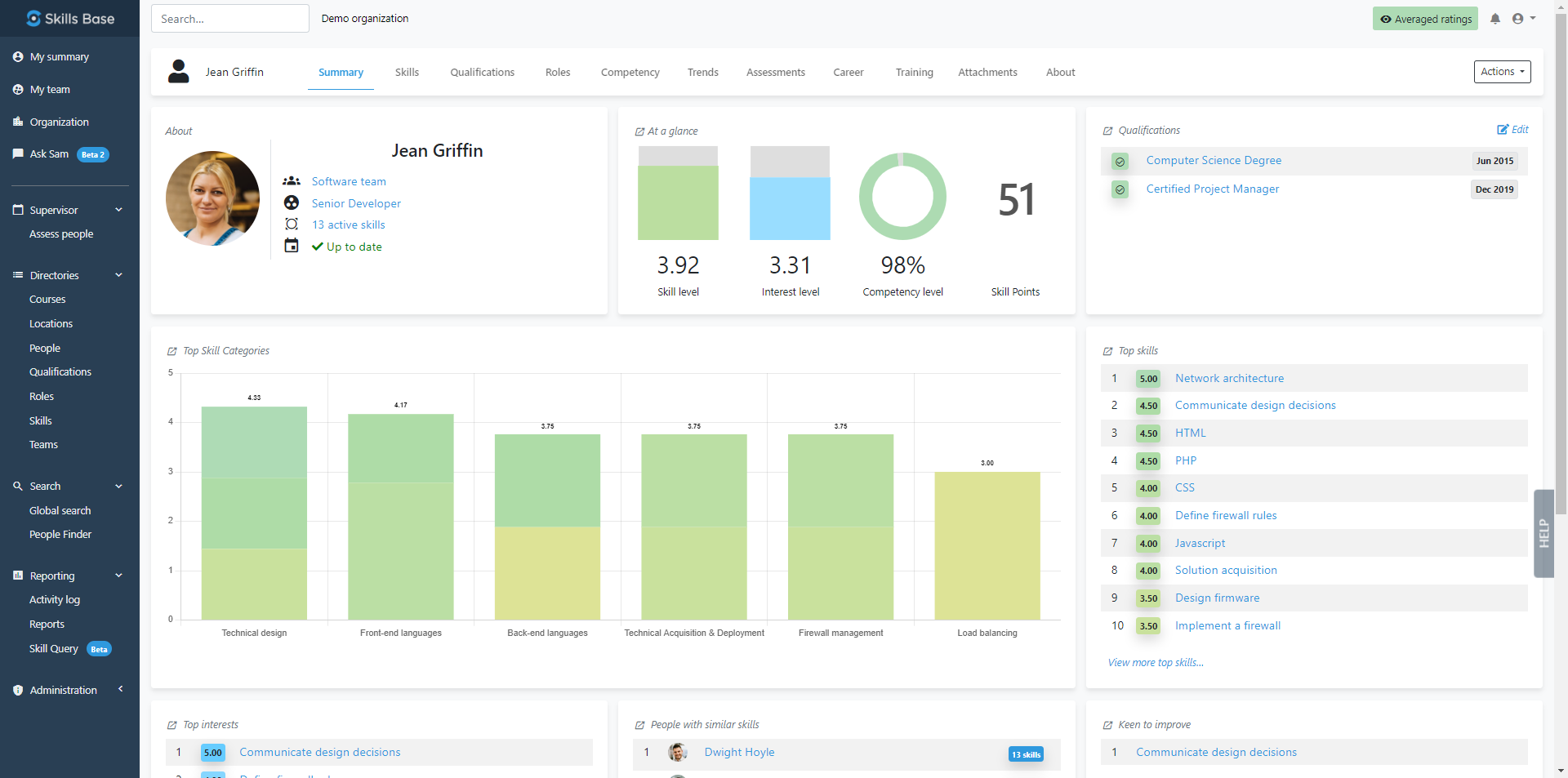
Task: Click the Search input field
Action: [229, 19]
